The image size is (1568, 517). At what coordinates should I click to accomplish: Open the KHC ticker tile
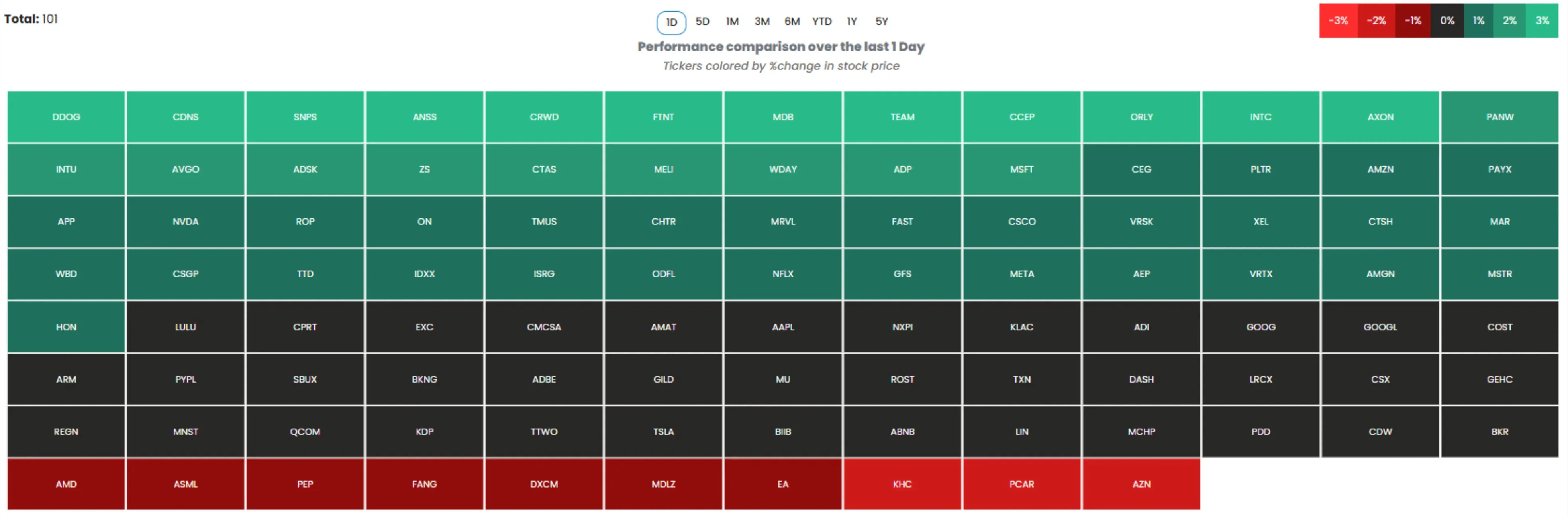(x=902, y=484)
